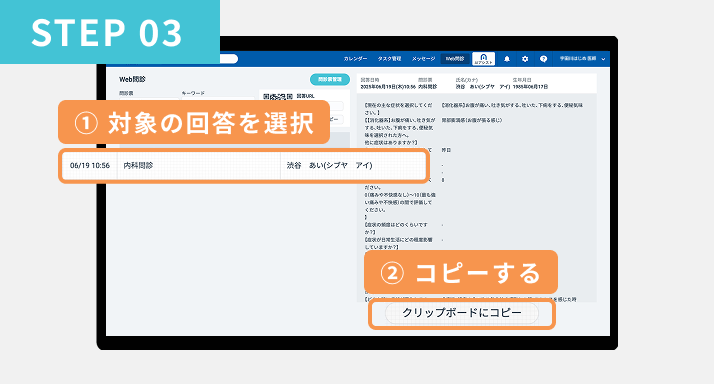Go to the タスク管理 menu item
The height and width of the screenshot is (384, 714).
coord(389,59)
